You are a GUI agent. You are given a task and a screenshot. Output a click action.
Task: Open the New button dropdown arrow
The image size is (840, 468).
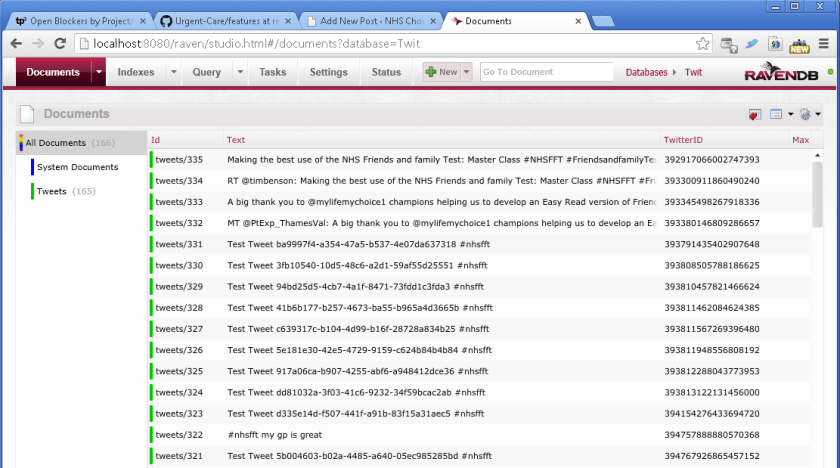coord(466,72)
